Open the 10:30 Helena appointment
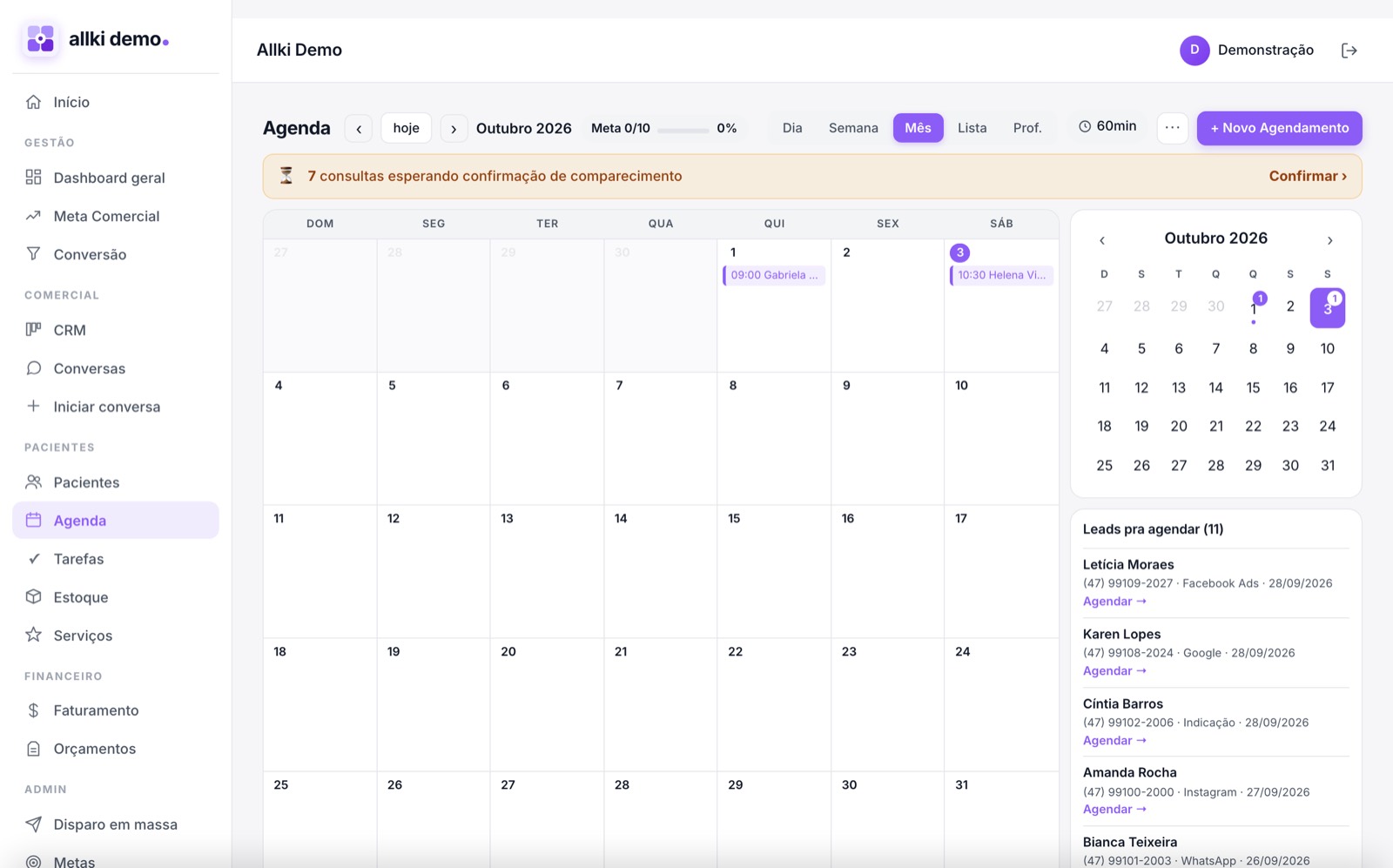The width and height of the screenshot is (1393, 868). [x=1001, y=275]
